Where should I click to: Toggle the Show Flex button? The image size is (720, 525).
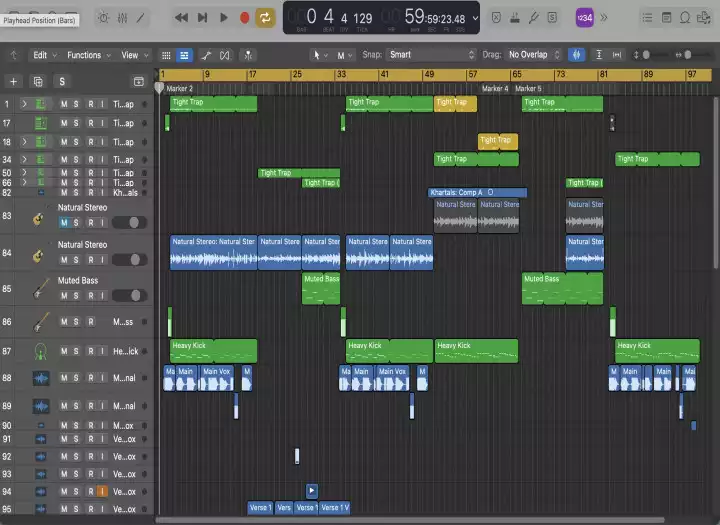coord(225,56)
